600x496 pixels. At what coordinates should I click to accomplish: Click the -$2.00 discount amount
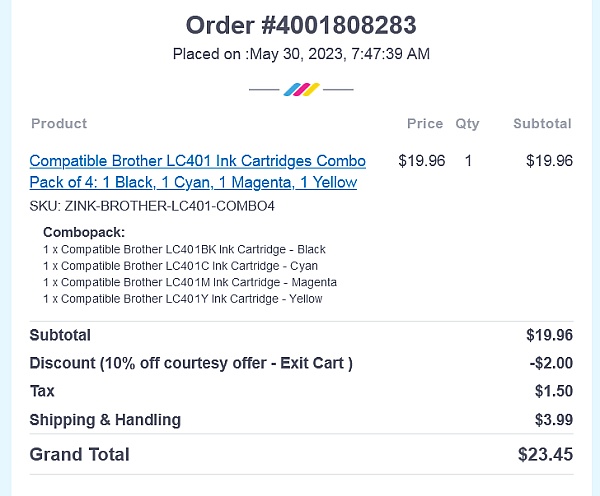(x=551, y=363)
